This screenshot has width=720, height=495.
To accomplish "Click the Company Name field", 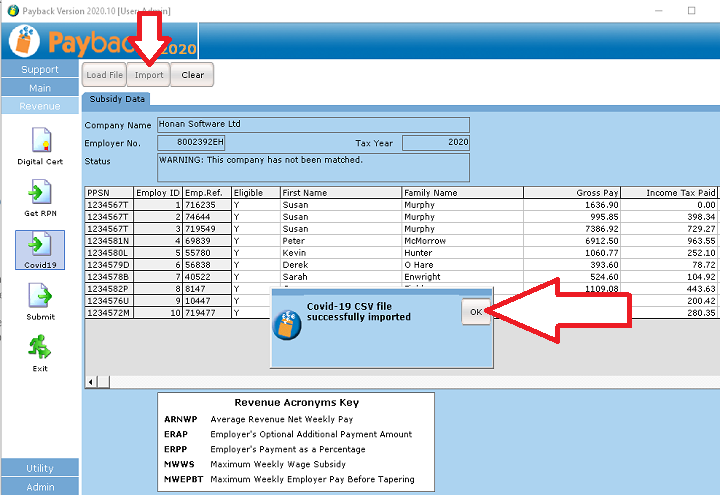I will pos(312,125).
